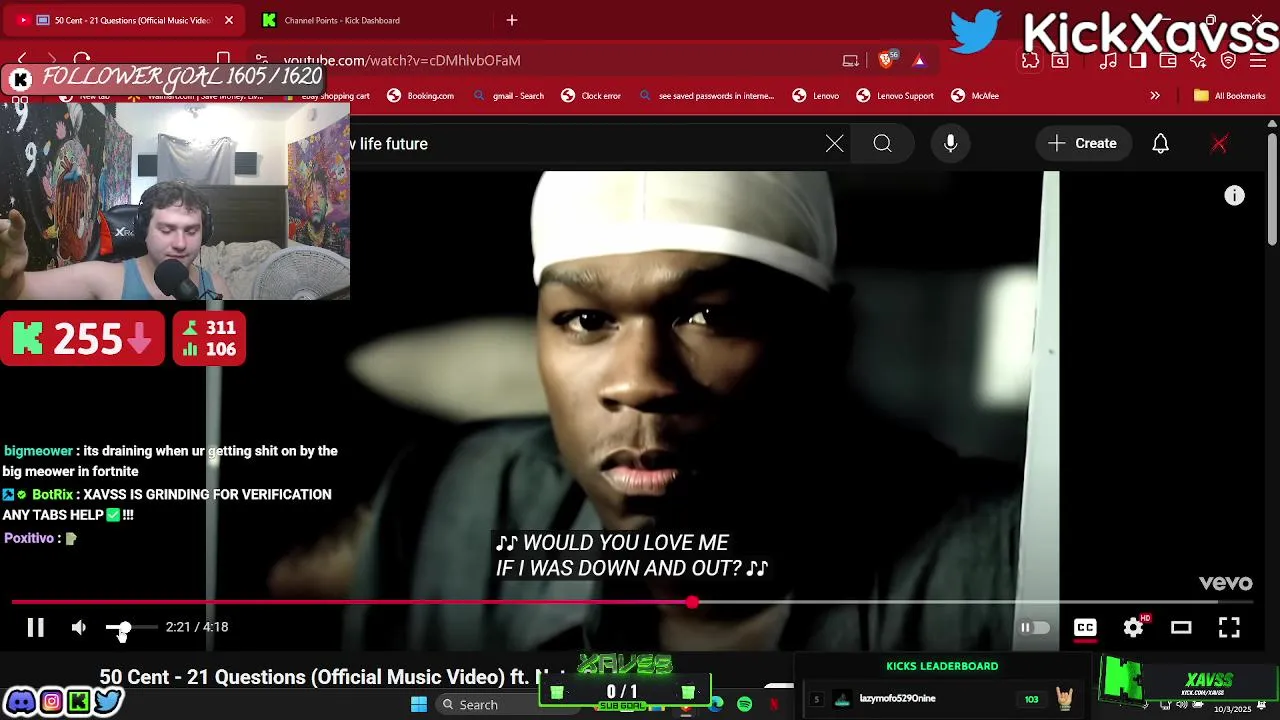Screen dimensions: 1280x720
Task: Open the McAfee bookmark
Action: point(975,96)
